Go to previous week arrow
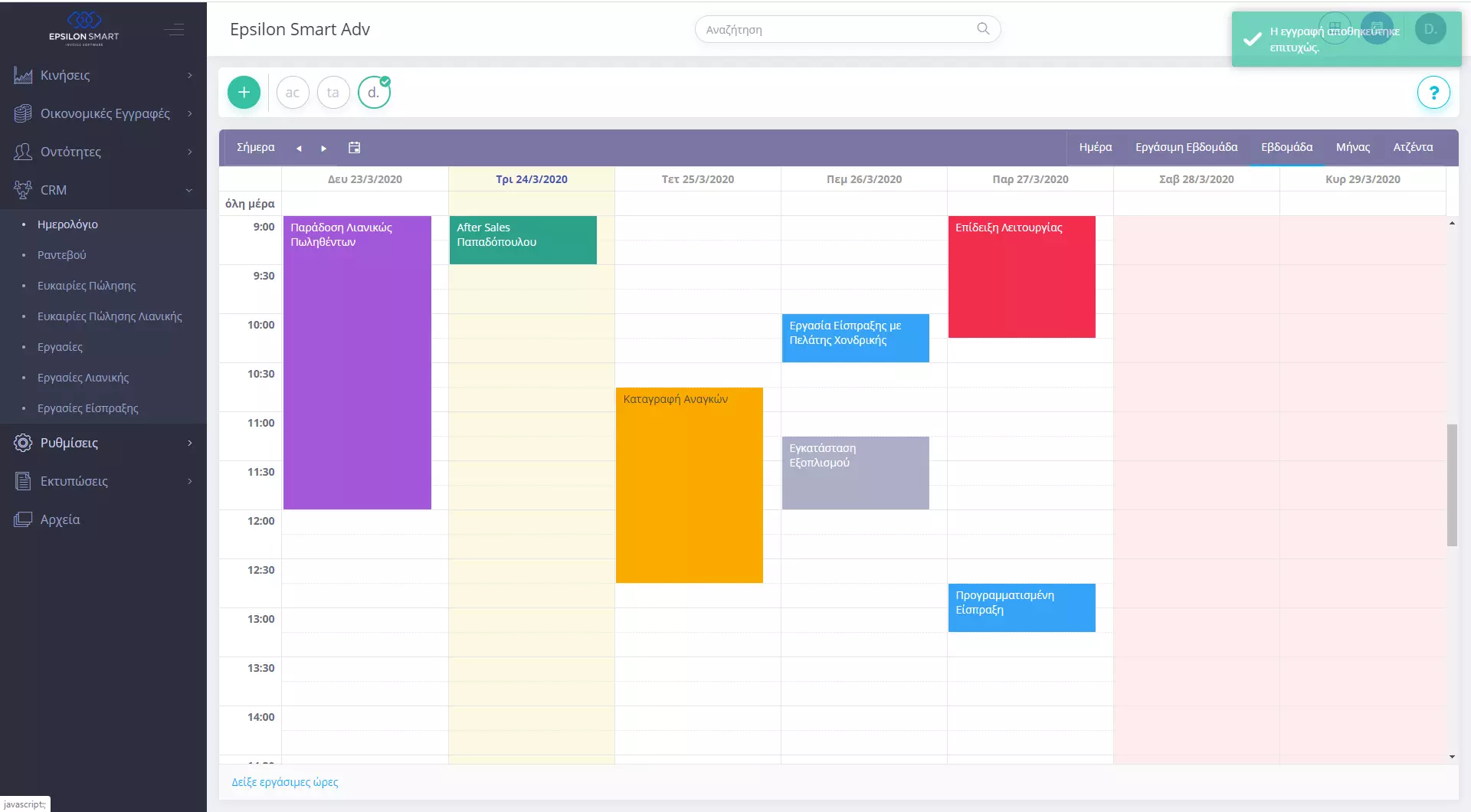The height and width of the screenshot is (812, 1471). tap(299, 149)
